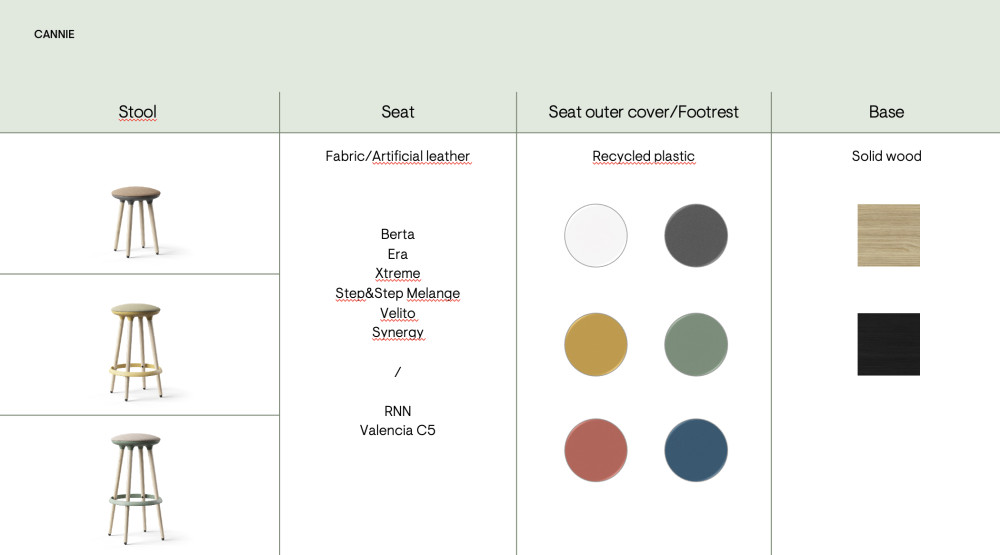1000x555 pixels.
Task: Select the yellow footrest stool image
Action: [x=137, y=348]
